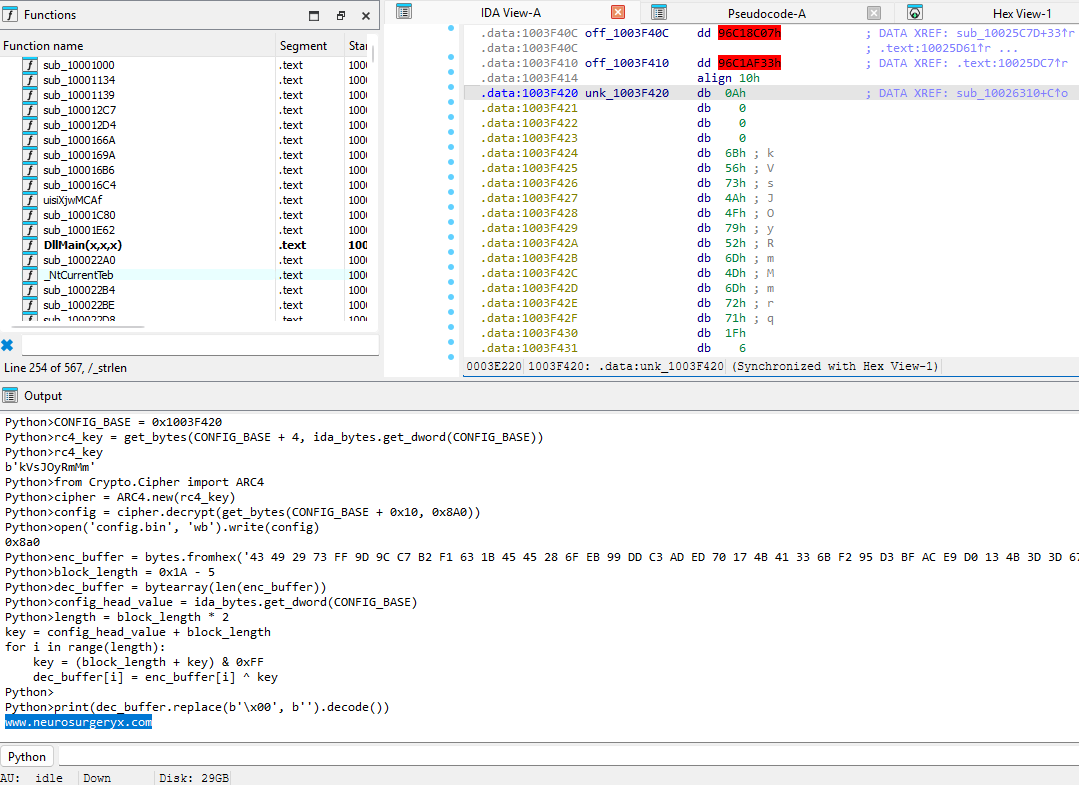The width and height of the screenshot is (1079, 785).
Task: Switch to the Hex View-1 tab
Action: (x=1022, y=14)
